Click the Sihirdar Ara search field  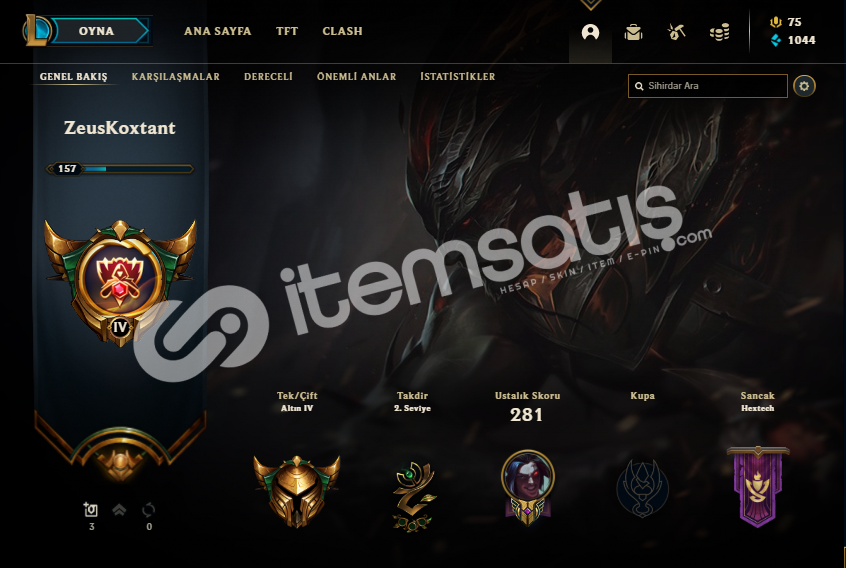pyautogui.click(x=707, y=86)
